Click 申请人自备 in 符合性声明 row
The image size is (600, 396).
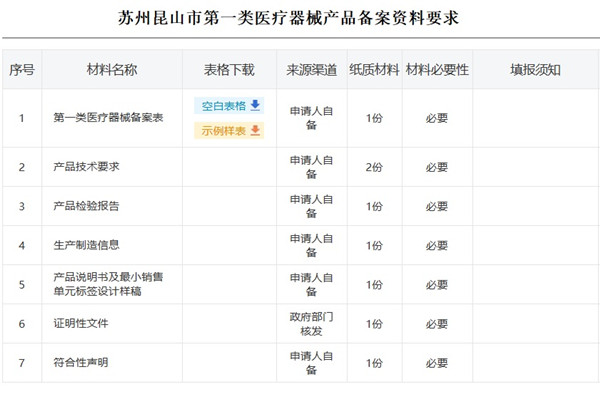(x=311, y=363)
